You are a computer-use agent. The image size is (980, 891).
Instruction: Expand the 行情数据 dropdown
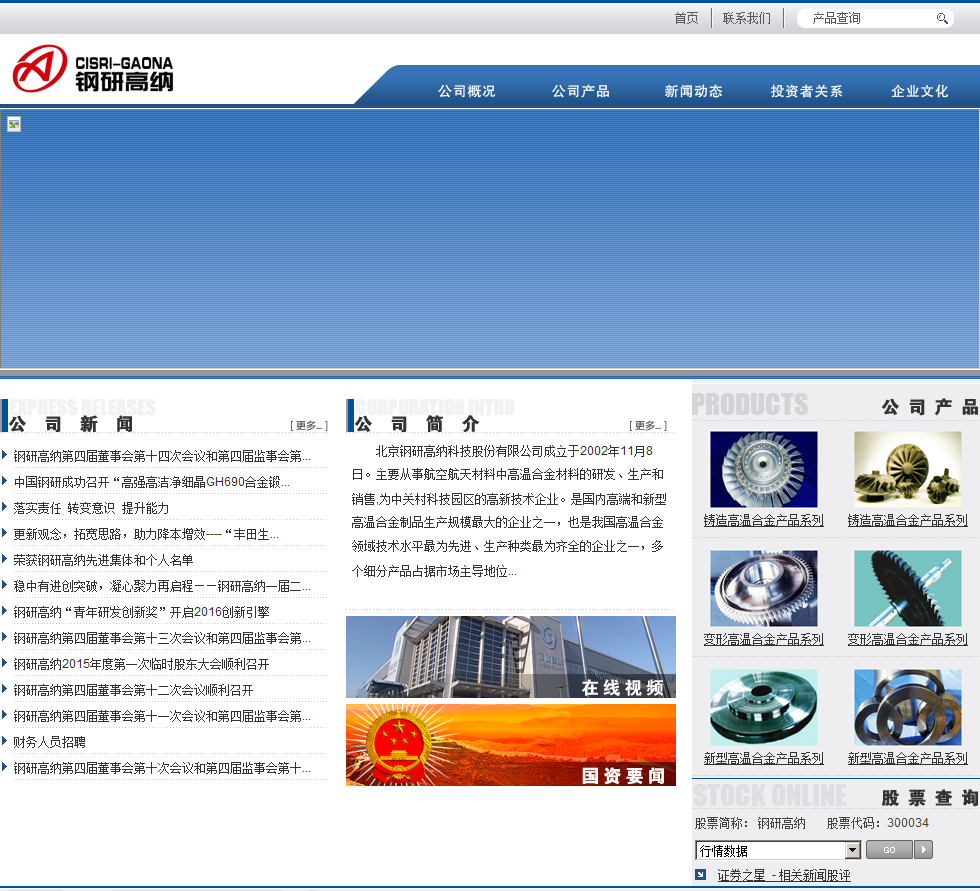[x=778, y=850]
